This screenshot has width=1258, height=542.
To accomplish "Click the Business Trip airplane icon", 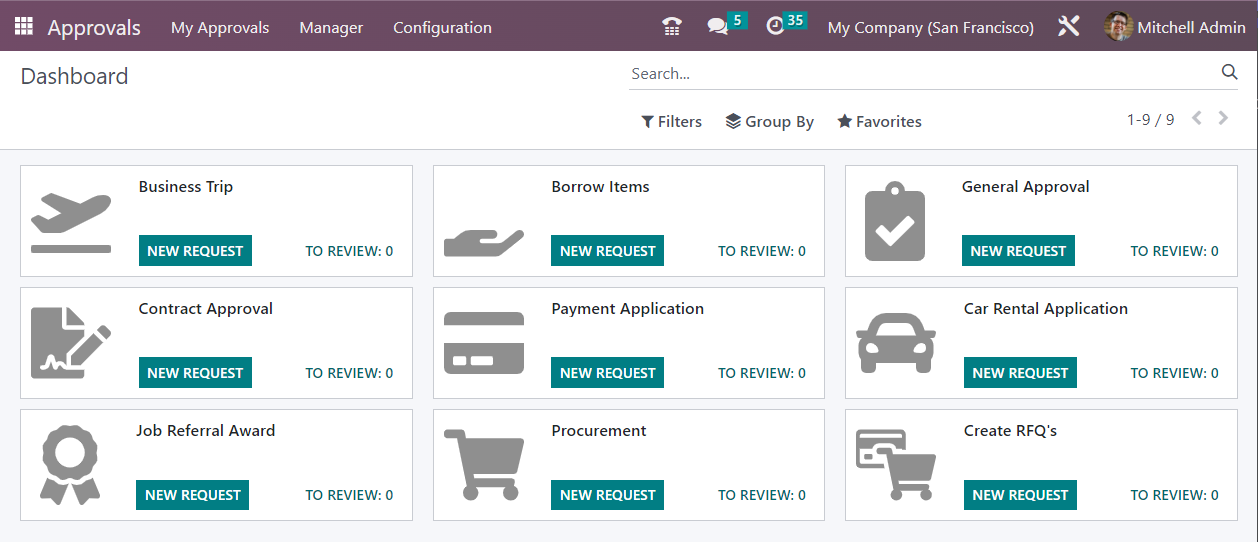I will [71, 223].
